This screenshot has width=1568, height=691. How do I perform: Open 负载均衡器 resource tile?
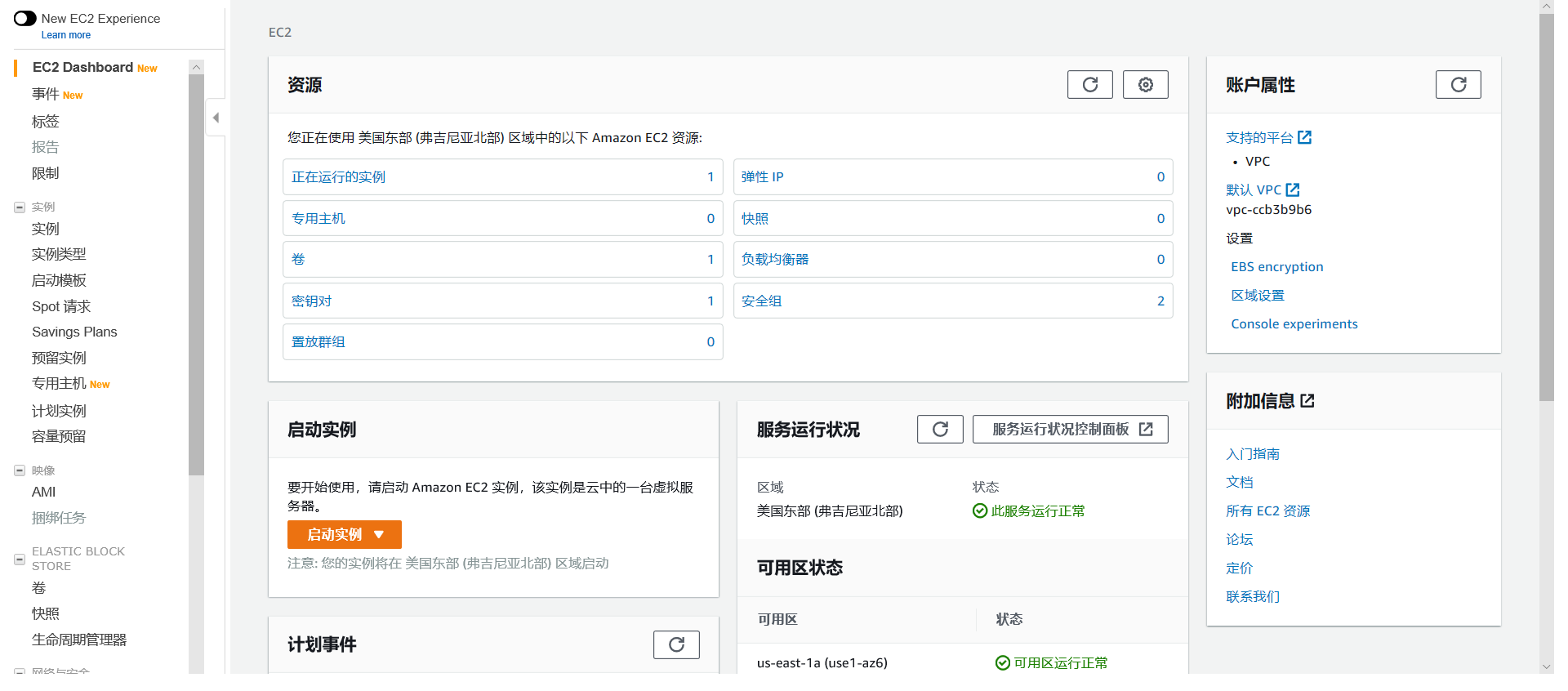pyautogui.click(x=953, y=260)
